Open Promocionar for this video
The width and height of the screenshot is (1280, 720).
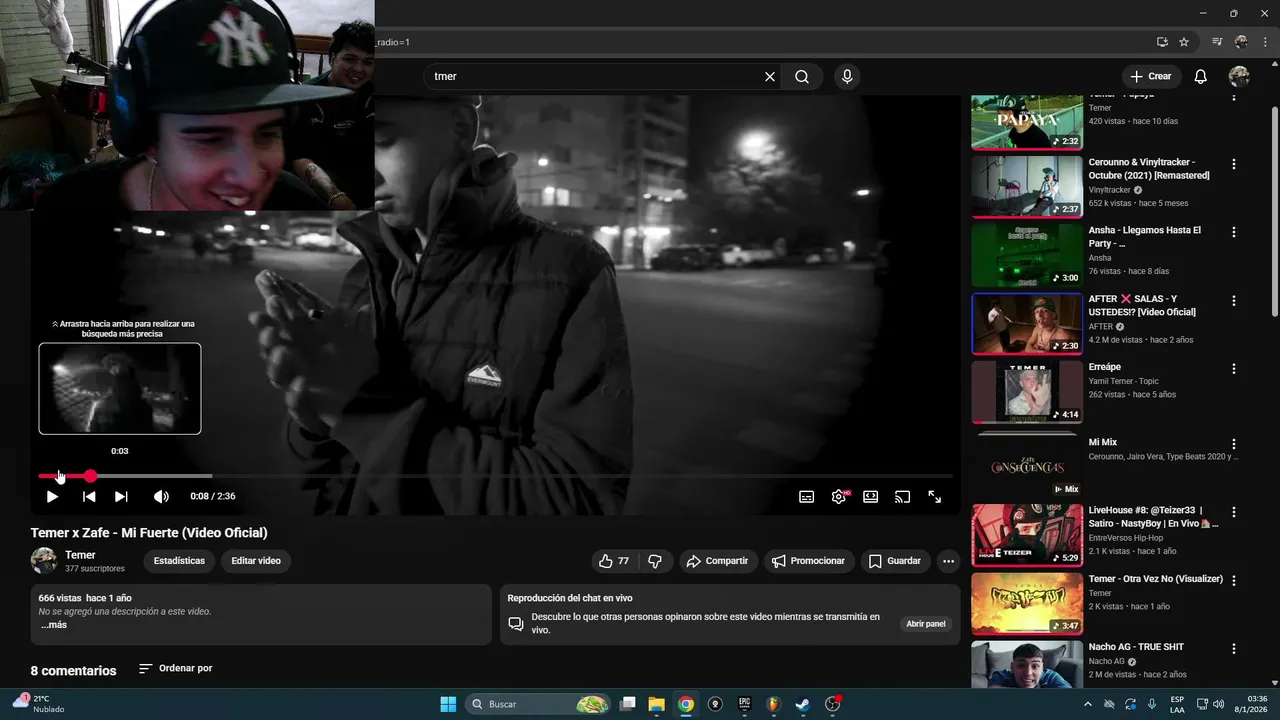[809, 561]
